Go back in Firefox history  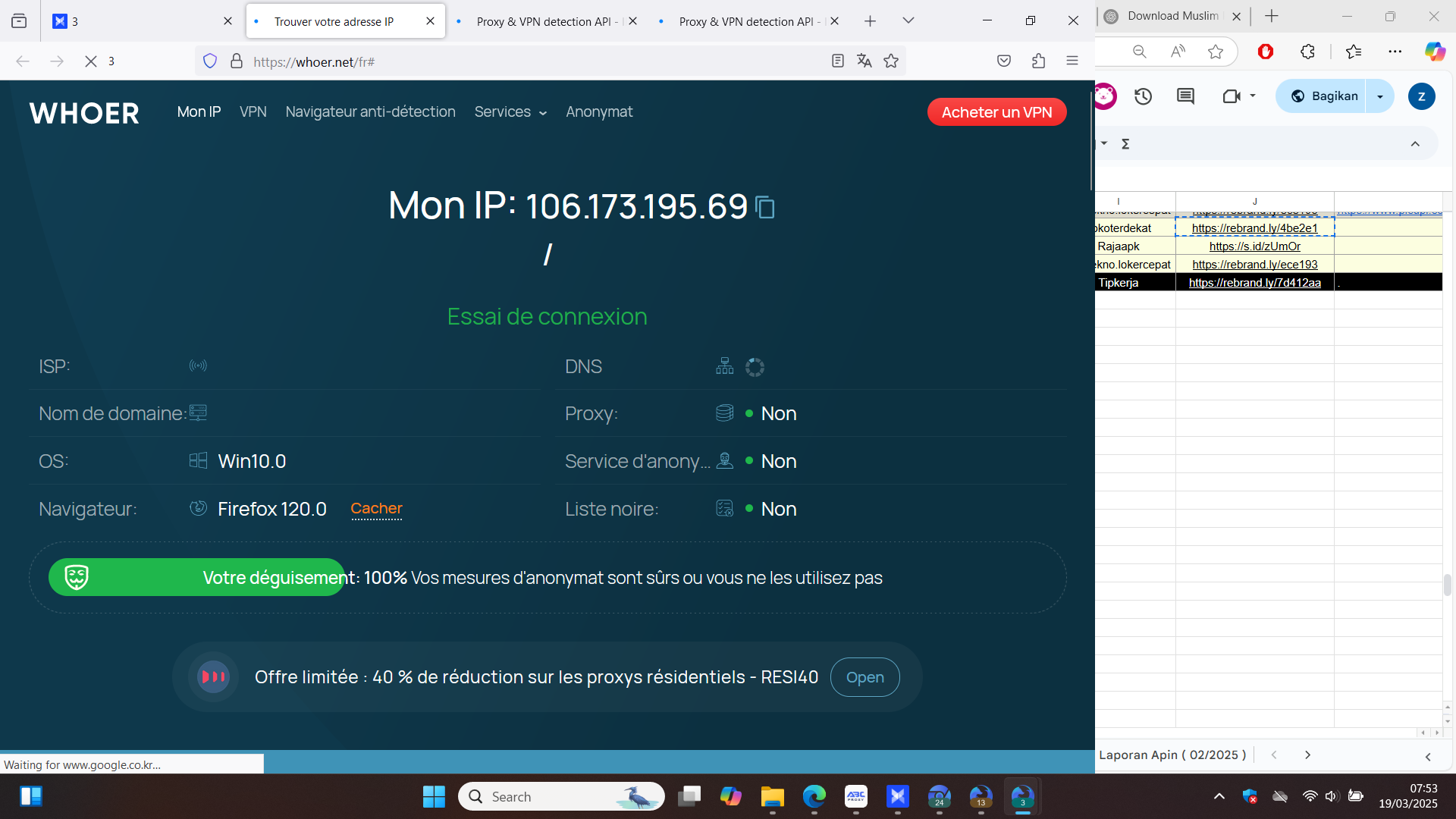(x=23, y=61)
